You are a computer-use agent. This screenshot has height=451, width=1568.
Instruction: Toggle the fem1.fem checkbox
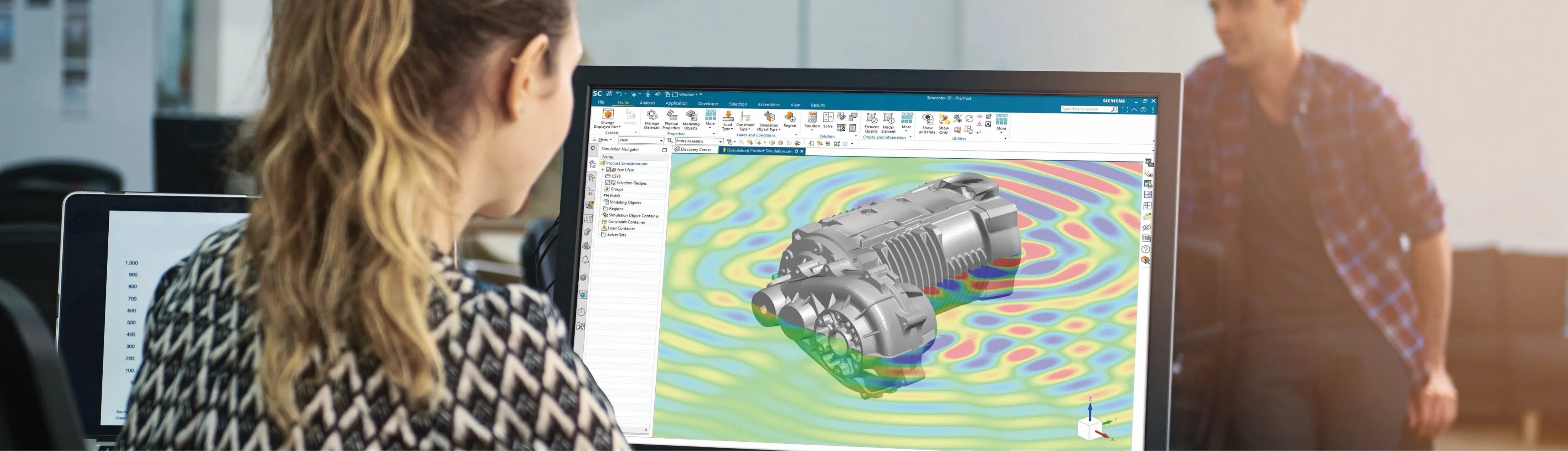click(608, 170)
